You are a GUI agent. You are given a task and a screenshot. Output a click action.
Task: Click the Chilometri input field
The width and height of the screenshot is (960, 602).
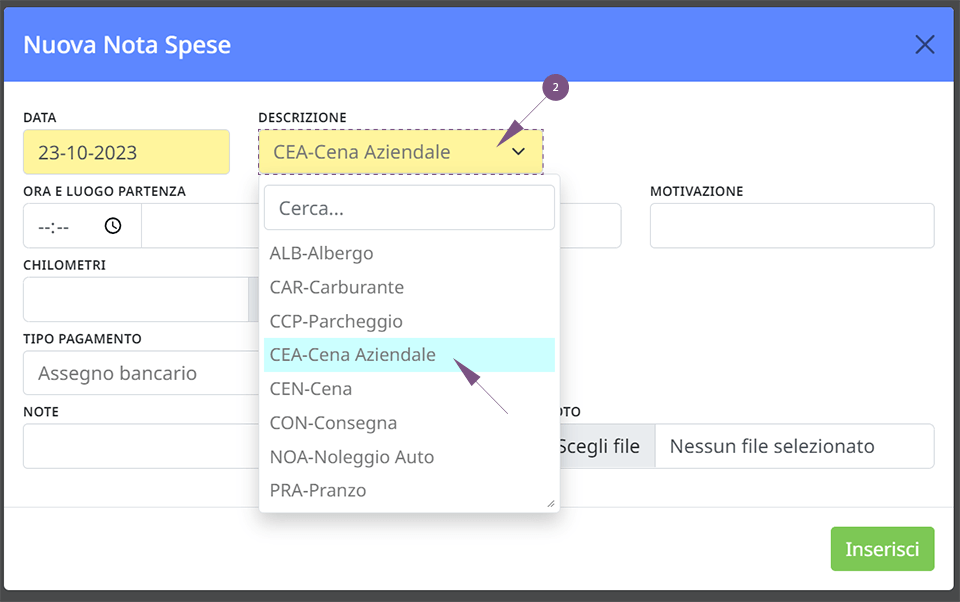point(136,299)
